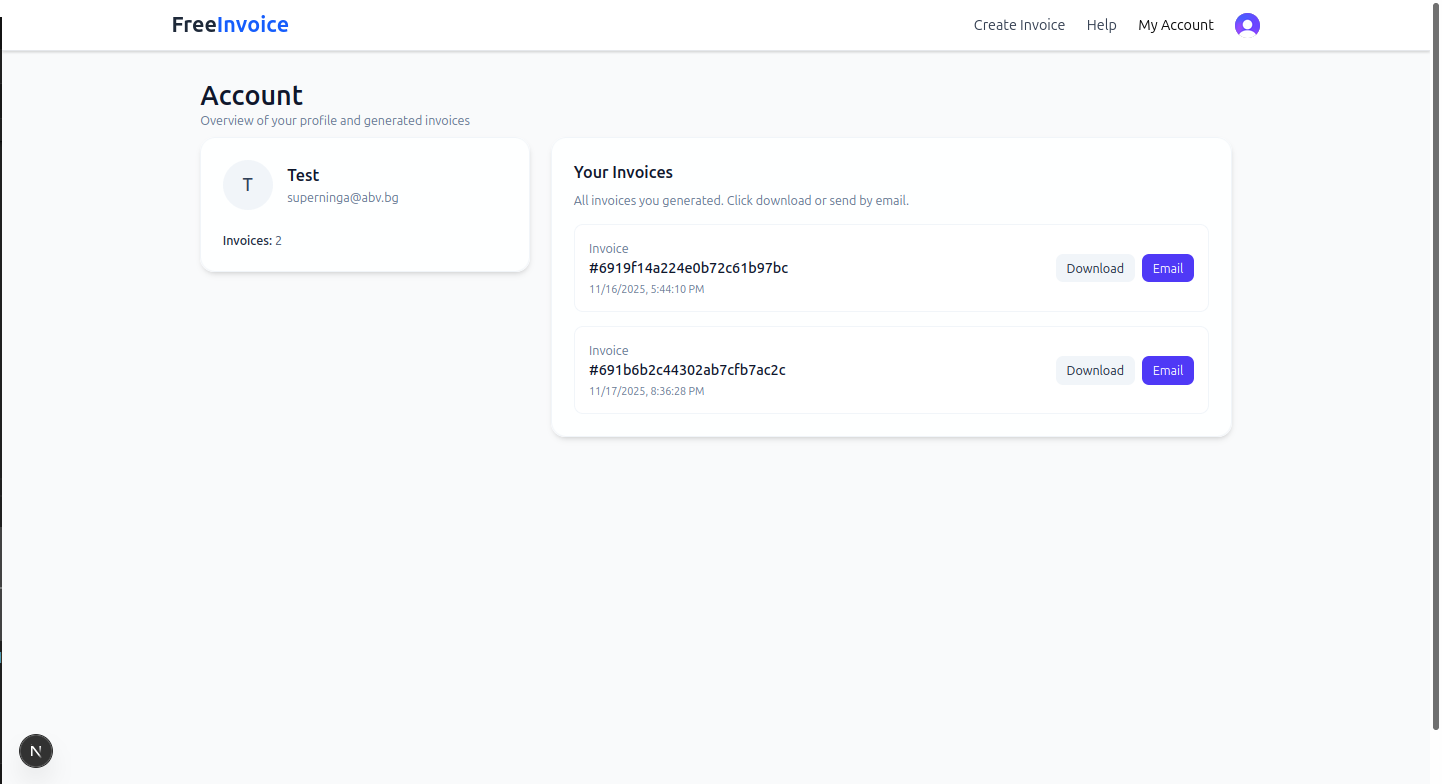Screen dimensions: 1442x784
Task: Open the Help page
Action: point(1101,24)
